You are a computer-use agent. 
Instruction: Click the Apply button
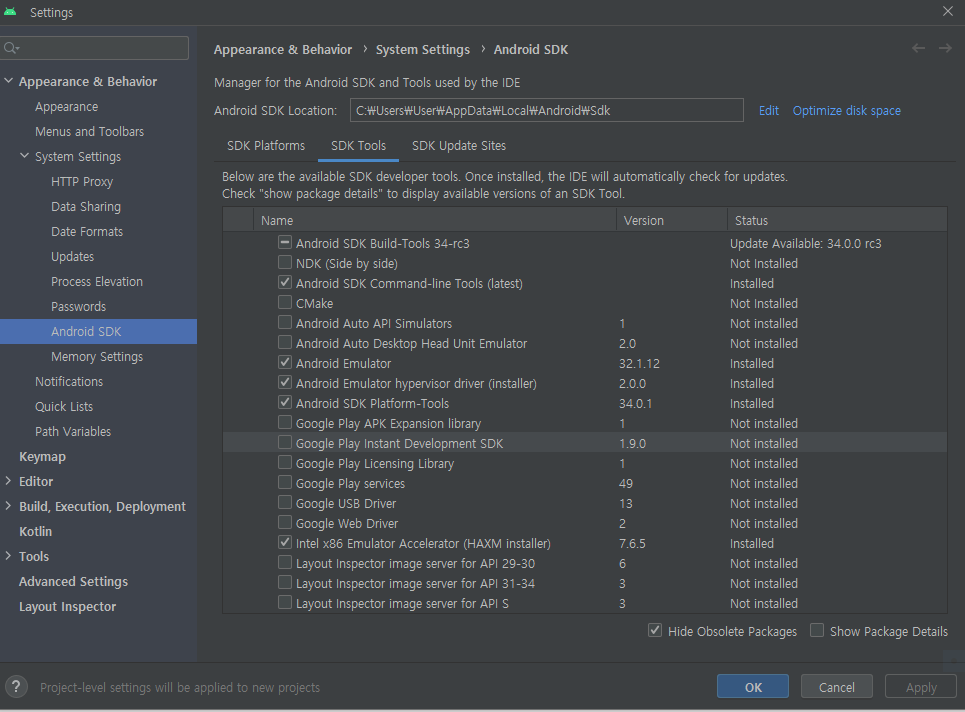tap(921, 686)
